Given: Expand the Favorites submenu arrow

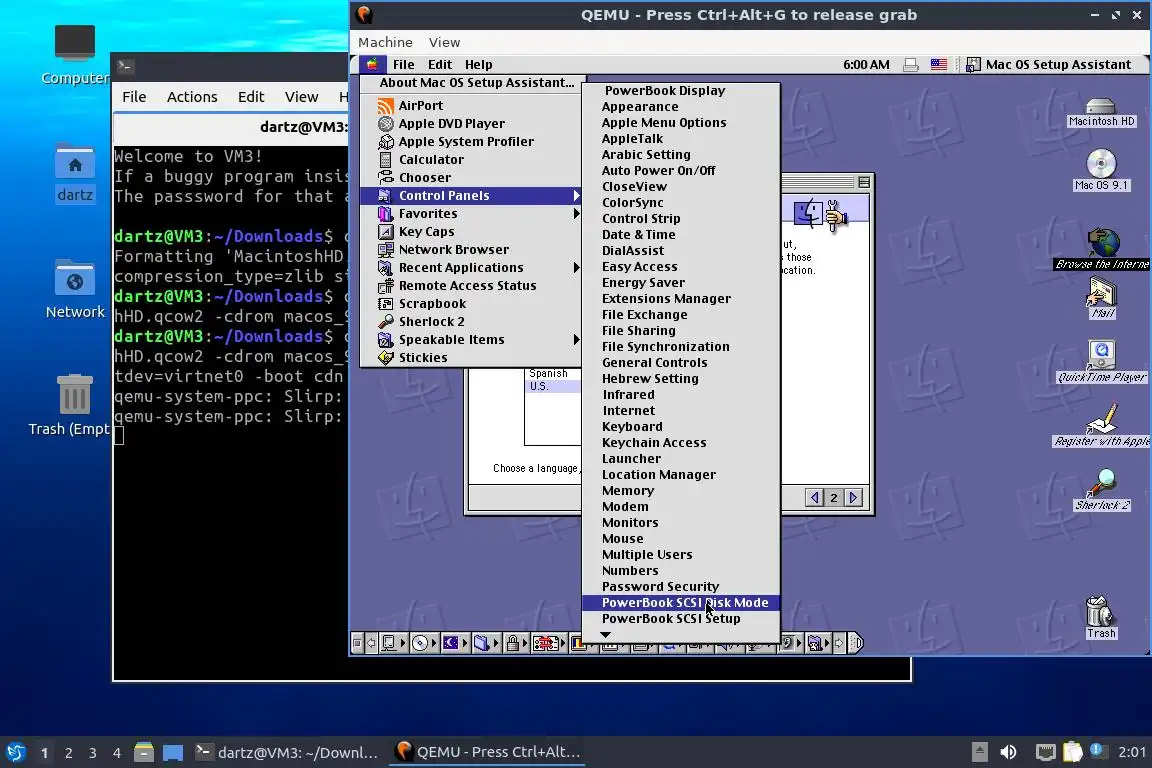Looking at the screenshot, I should (x=576, y=214).
